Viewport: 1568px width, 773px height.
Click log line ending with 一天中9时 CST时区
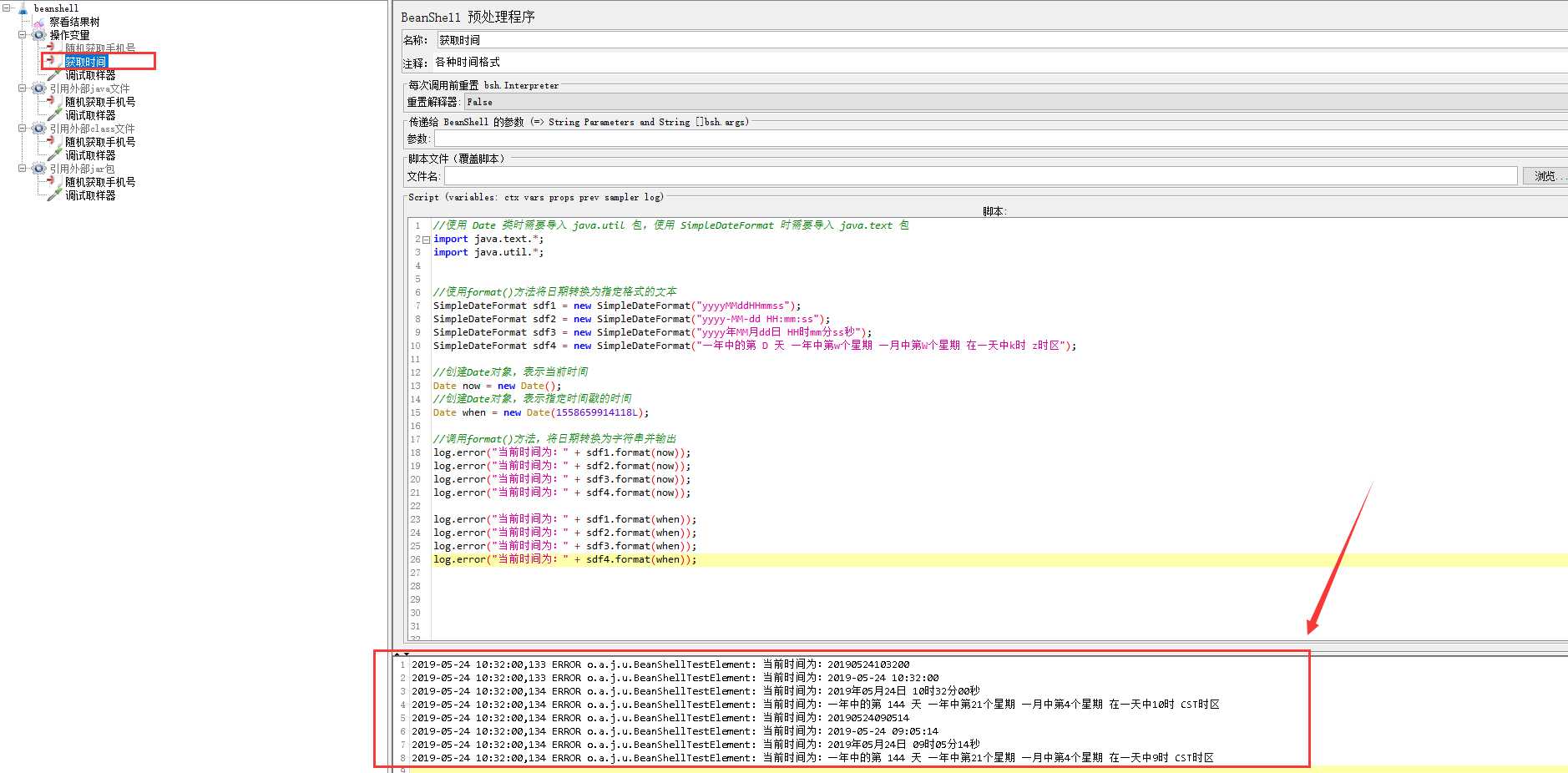coord(812,758)
